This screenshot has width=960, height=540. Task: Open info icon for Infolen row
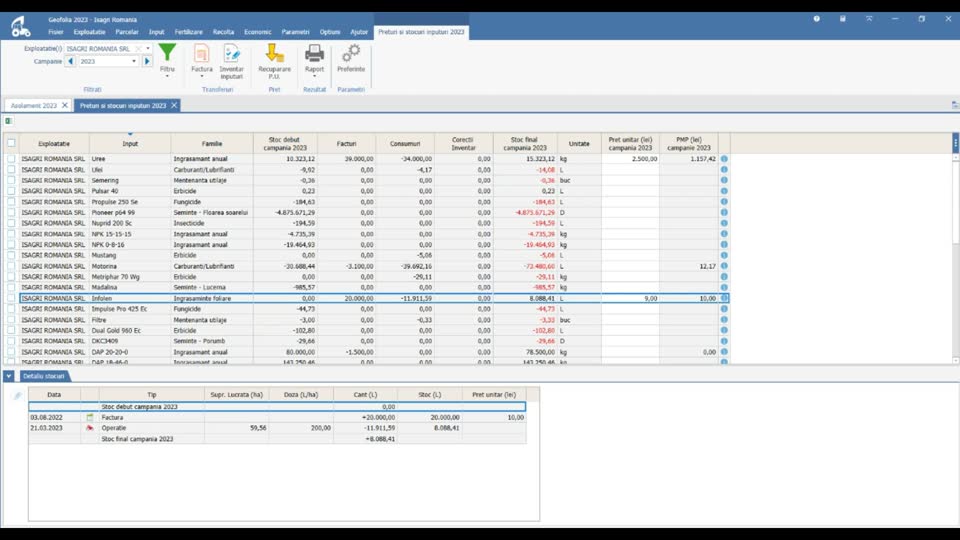click(x=724, y=298)
